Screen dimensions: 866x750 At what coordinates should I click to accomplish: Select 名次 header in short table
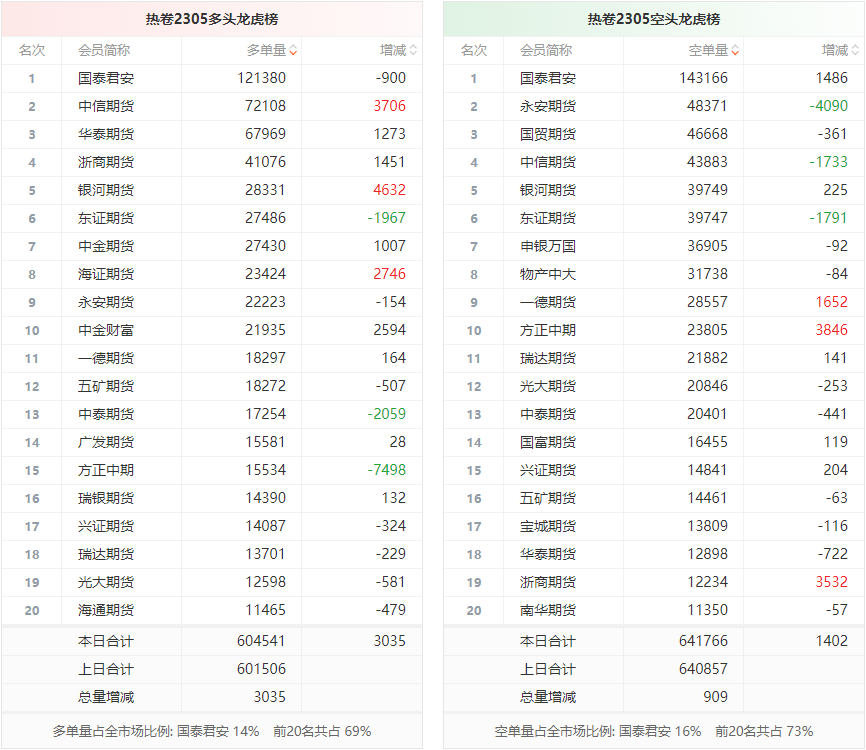pos(473,50)
